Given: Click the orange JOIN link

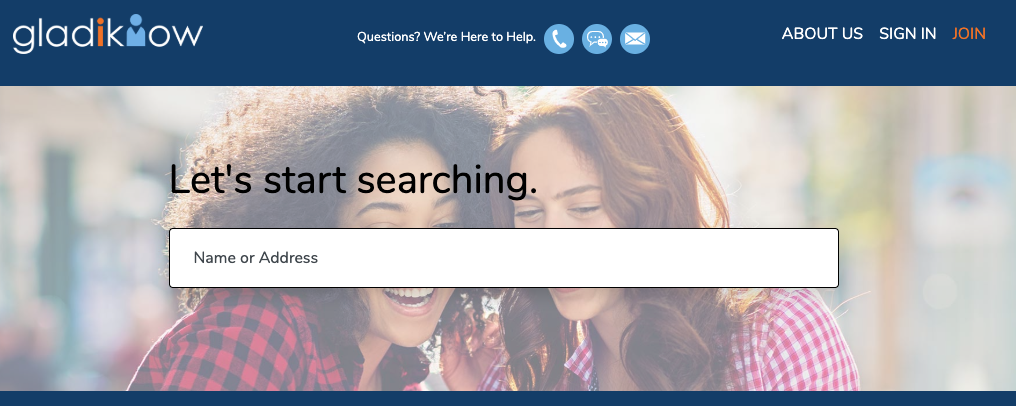Looking at the screenshot, I should (x=969, y=34).
